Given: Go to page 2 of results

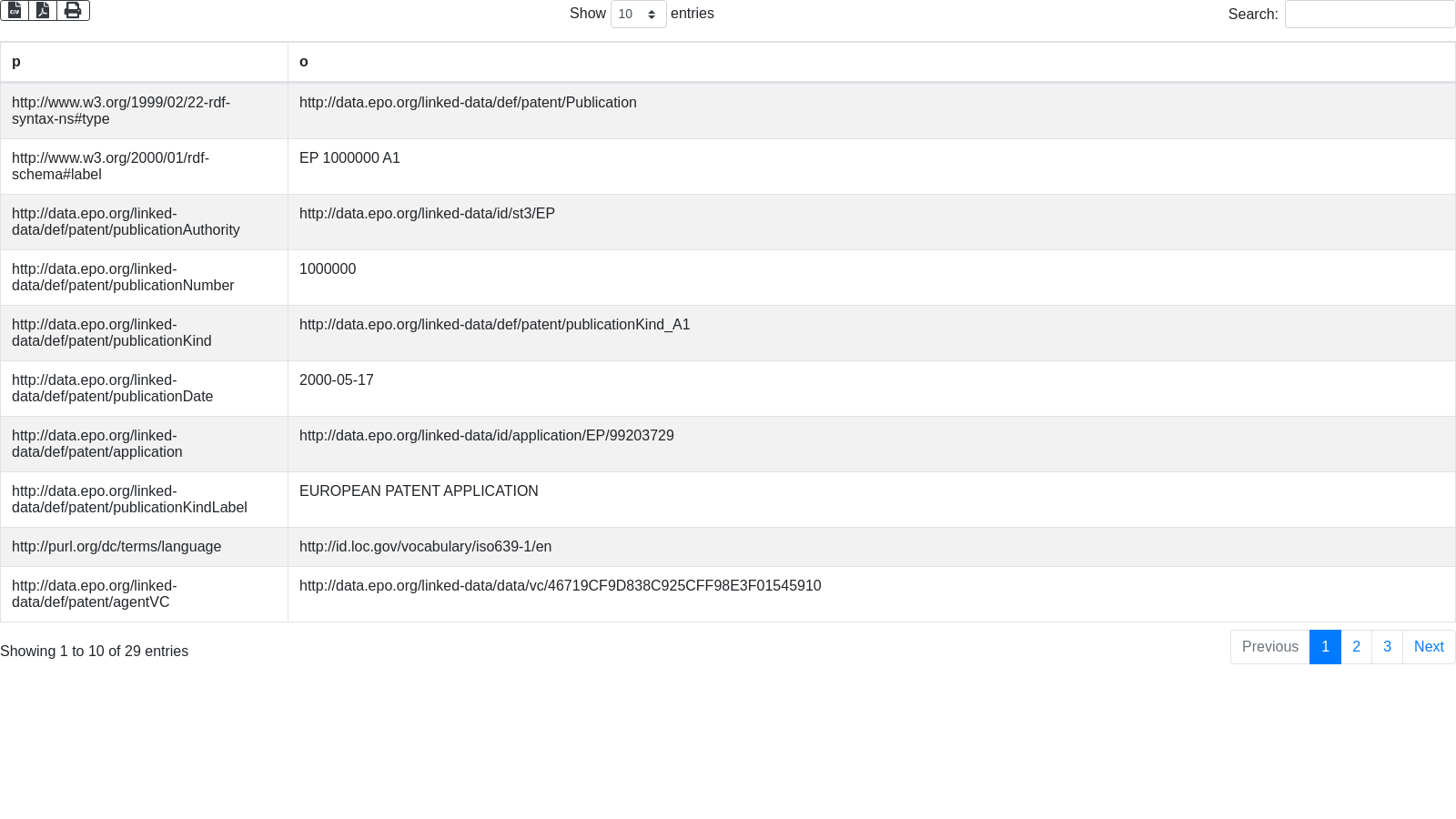Looking at the screenshot, I should [x=1356, y=647].
